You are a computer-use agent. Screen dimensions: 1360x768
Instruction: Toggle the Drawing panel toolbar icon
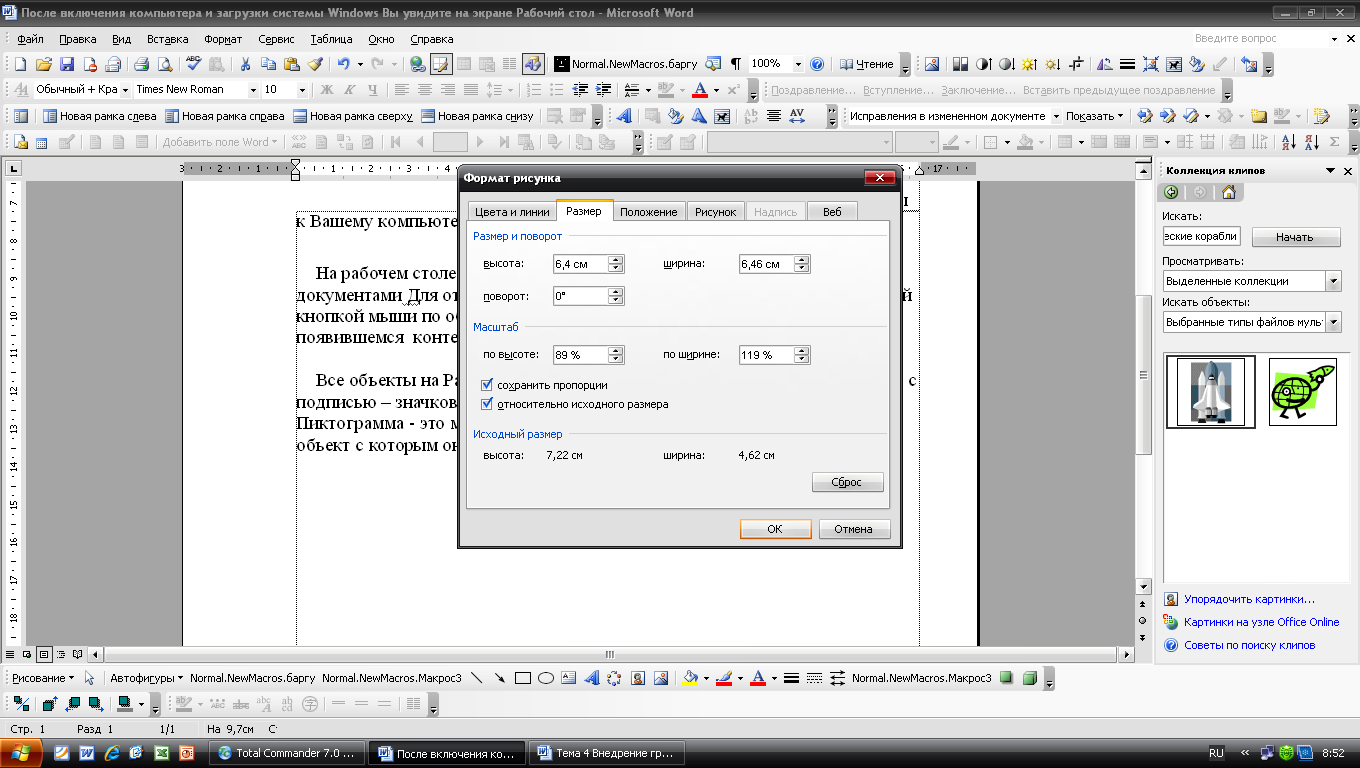coord(533,64)
